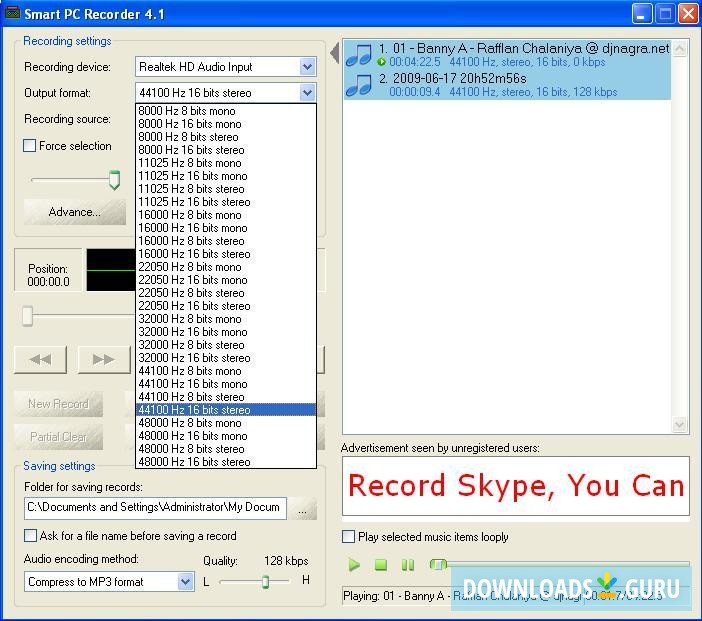Select 48000 Hz 16 bits stereo option

194,462
